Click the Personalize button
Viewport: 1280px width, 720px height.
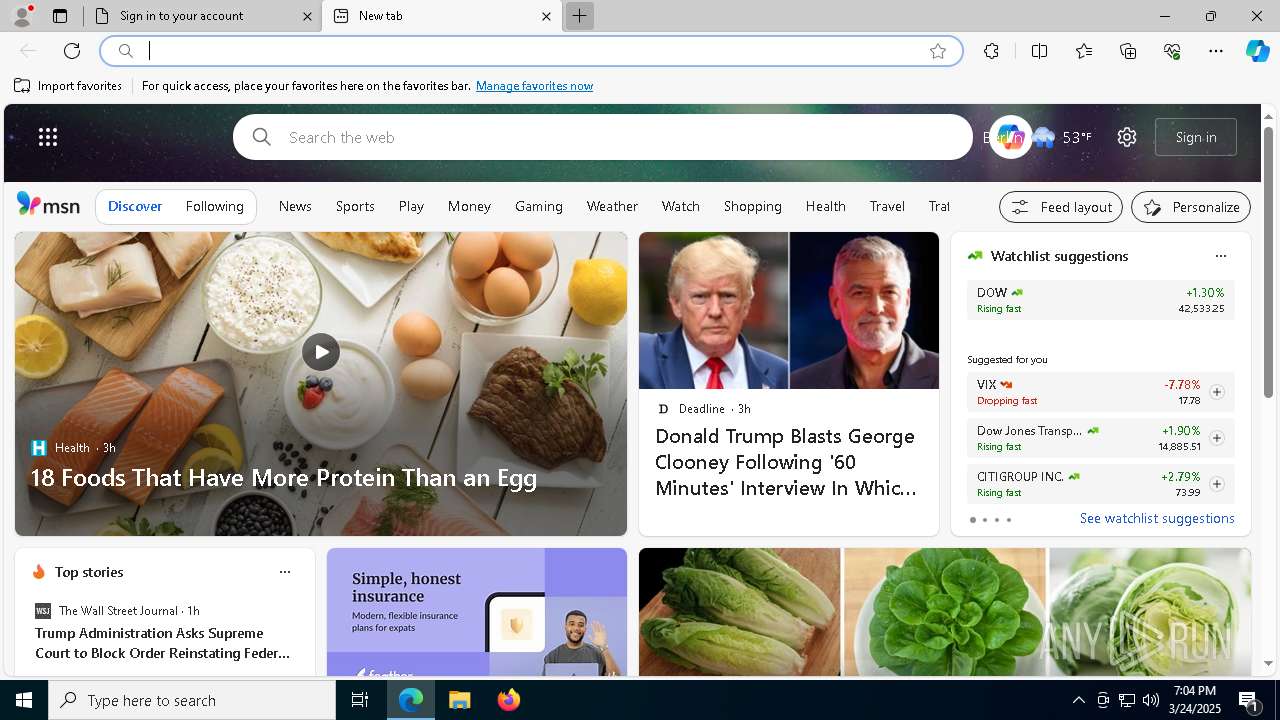click(x=1191, y=207)
